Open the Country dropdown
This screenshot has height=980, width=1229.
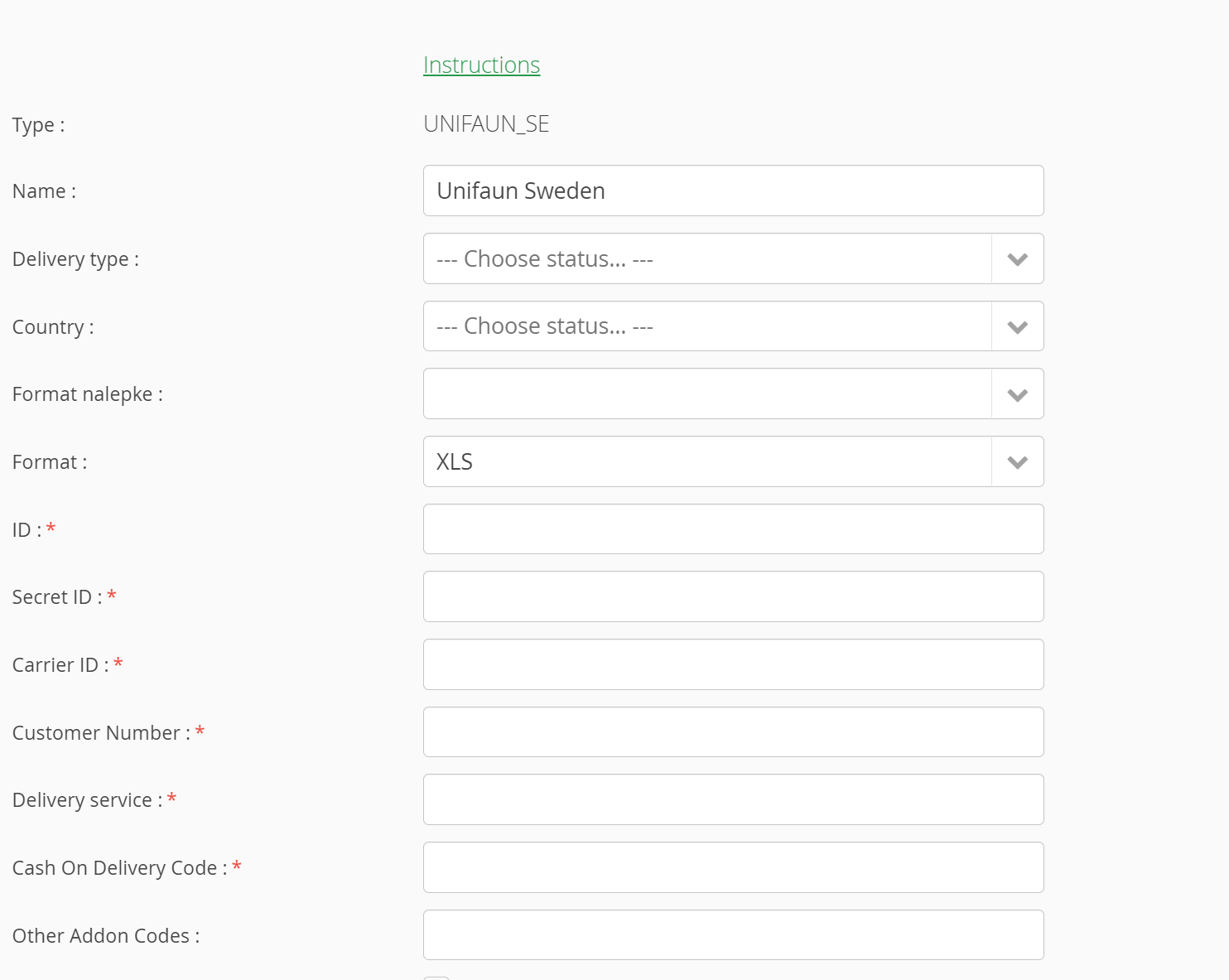(x=733, y=326)
